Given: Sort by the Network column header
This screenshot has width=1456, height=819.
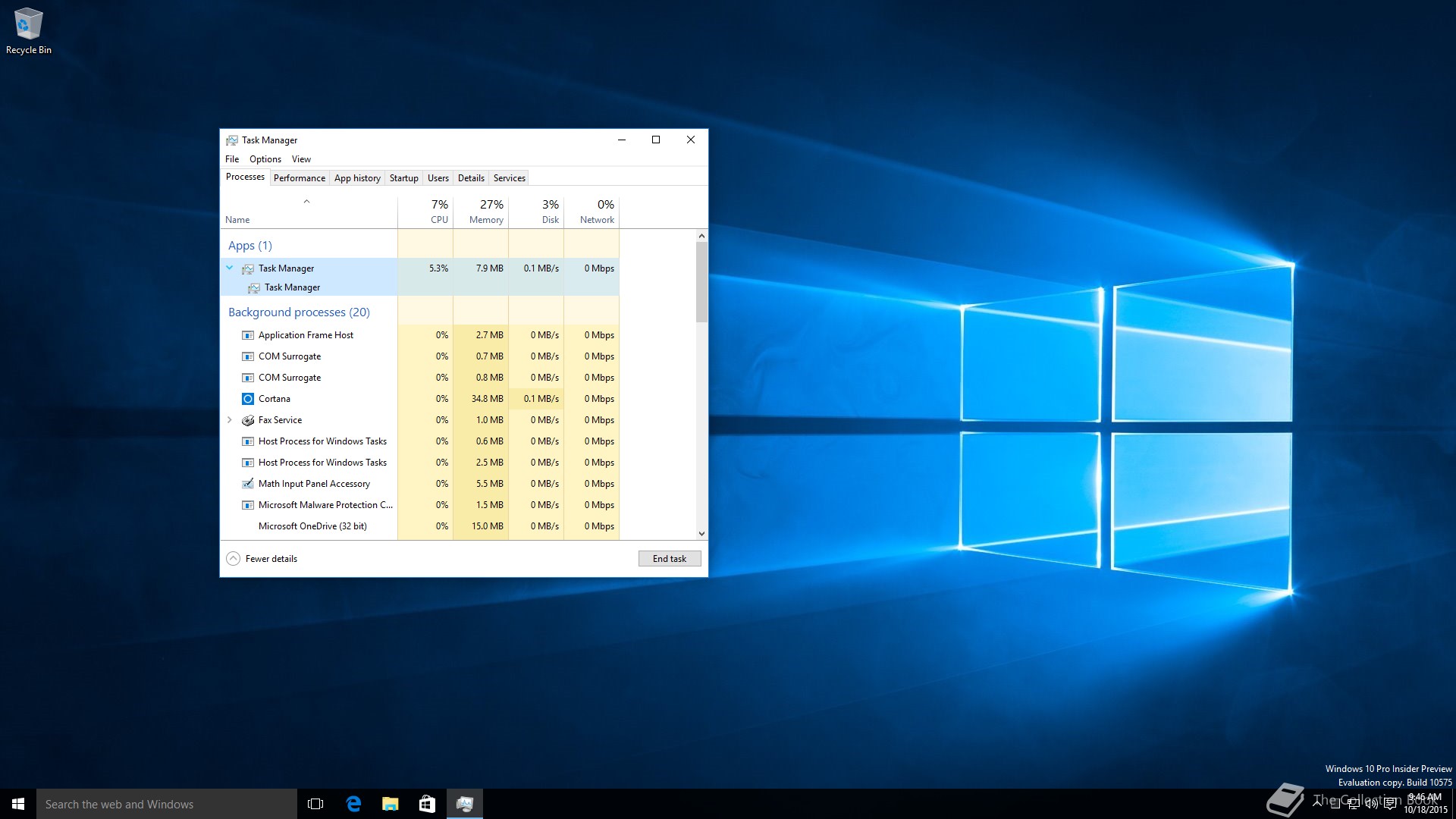Looking at the screenshot, I should click(591, 212).
